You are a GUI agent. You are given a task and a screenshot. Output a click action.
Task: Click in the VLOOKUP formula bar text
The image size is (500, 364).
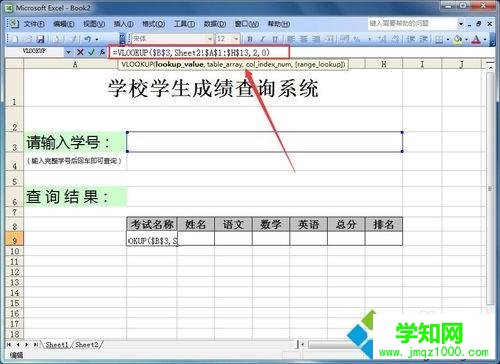point(191,52)
